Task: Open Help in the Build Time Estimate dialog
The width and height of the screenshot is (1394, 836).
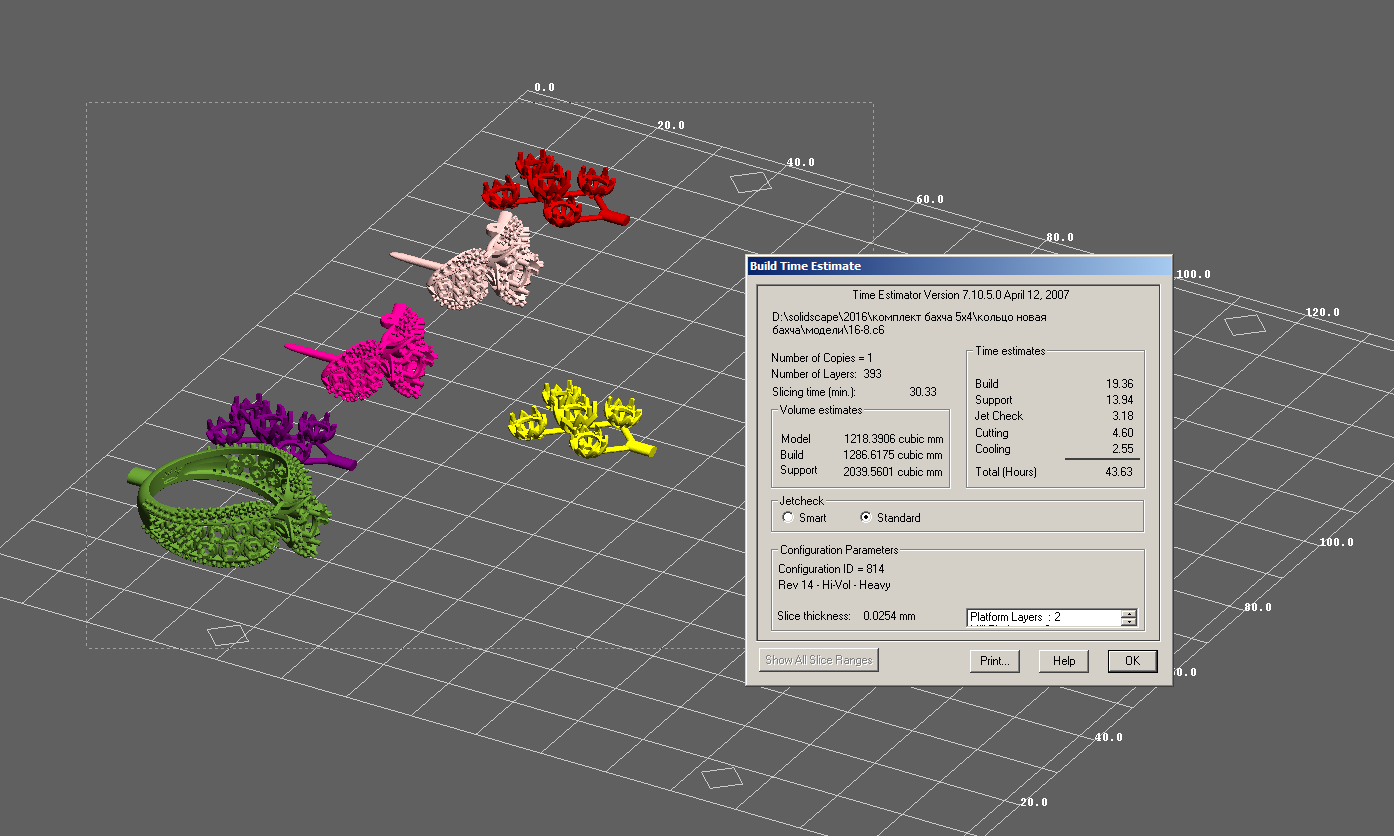Action: pyautogui.click(x=1064, y=661)
